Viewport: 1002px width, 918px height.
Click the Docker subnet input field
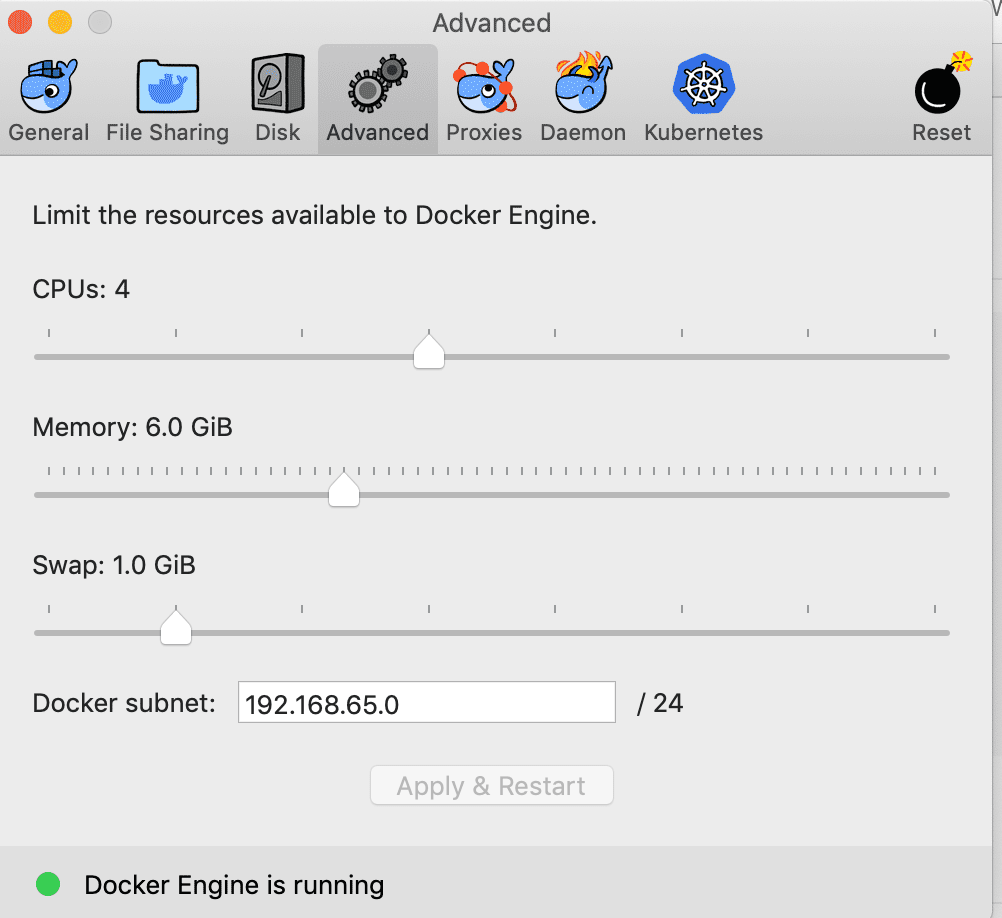point(427,702)
